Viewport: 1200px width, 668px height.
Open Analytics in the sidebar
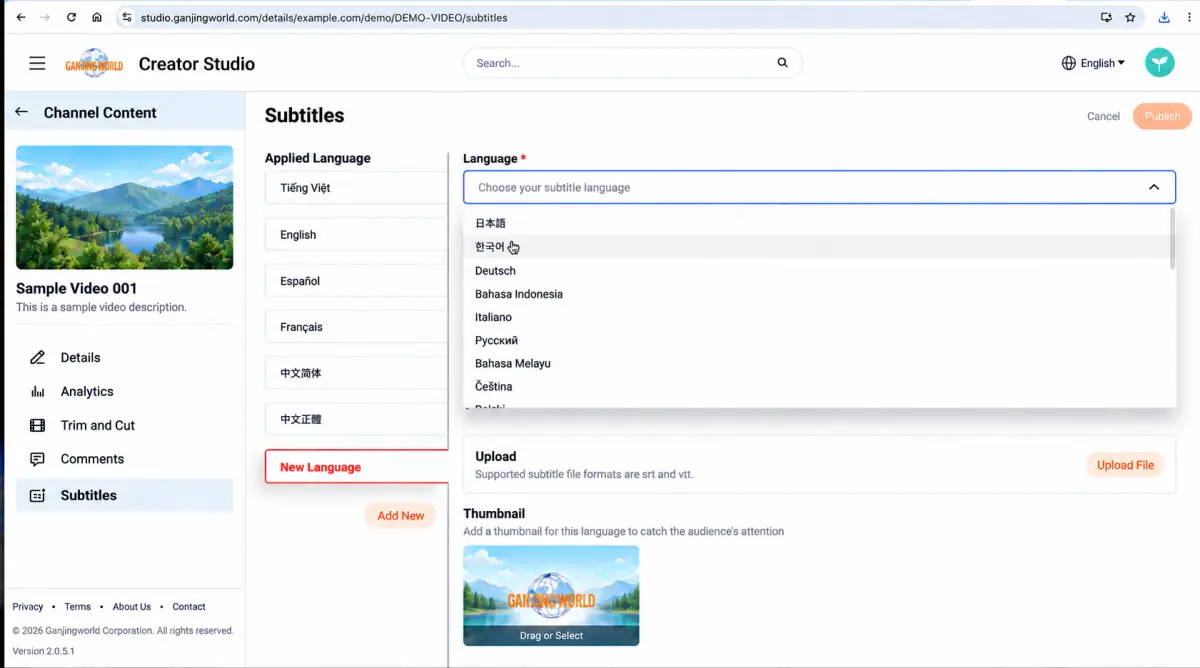click(x=124, y=391)
